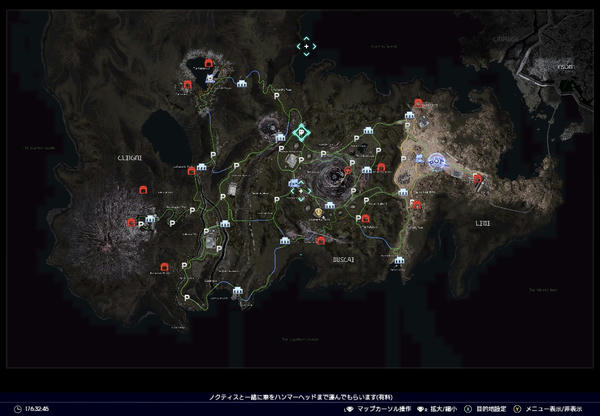Click the DUSCAE region label
Viewport: 600px width, 416px height.
[x=343, y=259]
